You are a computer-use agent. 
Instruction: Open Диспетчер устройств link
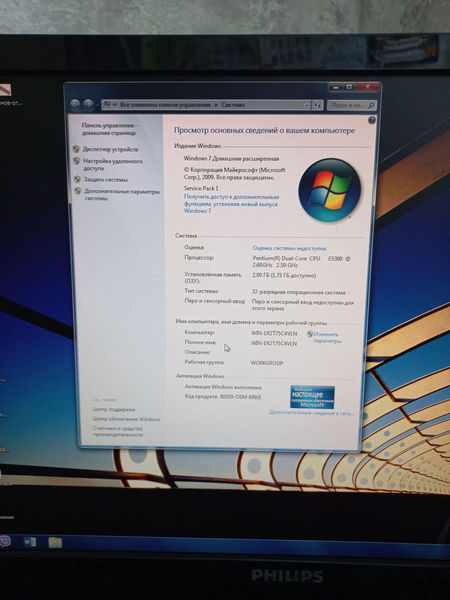pos(111,149)
